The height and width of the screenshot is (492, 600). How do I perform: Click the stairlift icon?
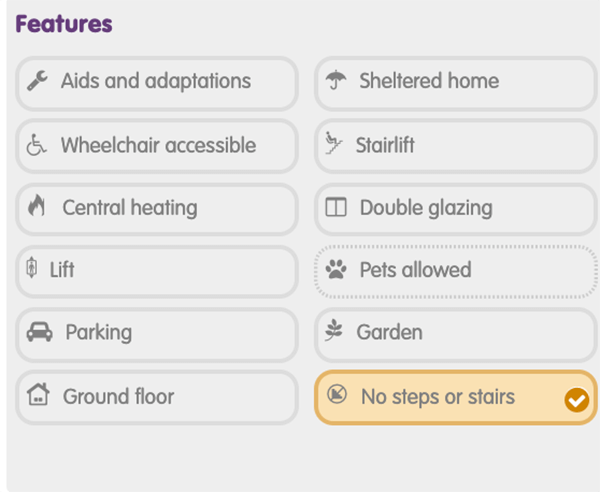click(x=333, y=143)
